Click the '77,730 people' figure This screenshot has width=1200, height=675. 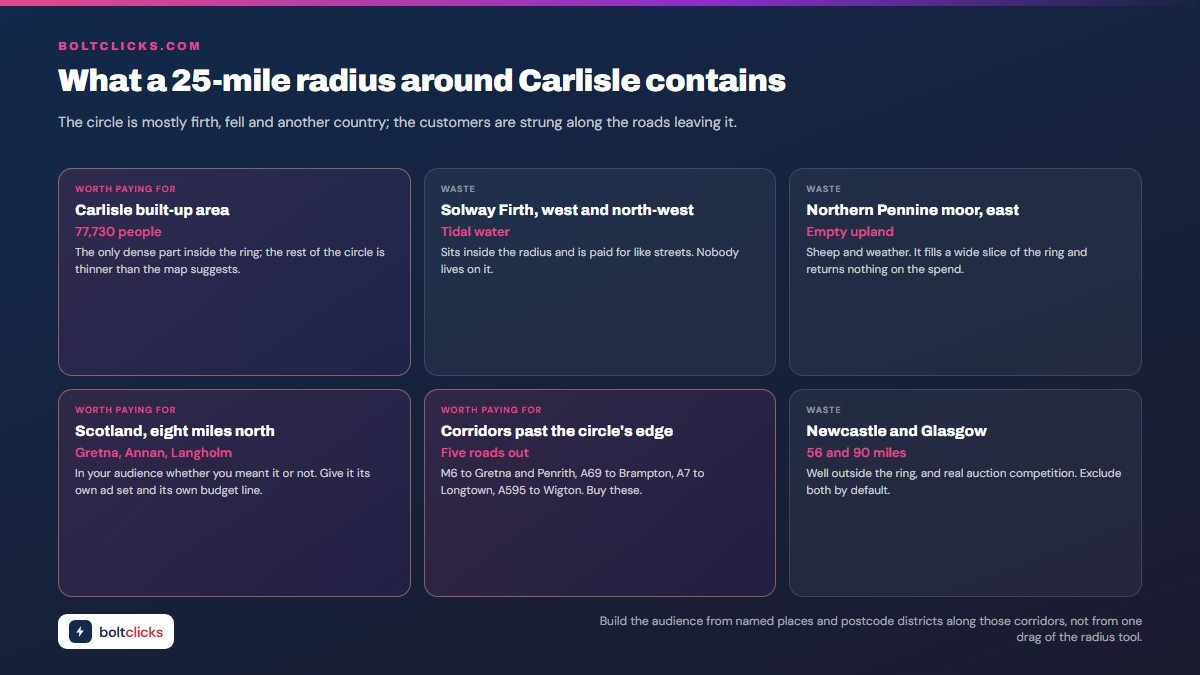[118, 232]
